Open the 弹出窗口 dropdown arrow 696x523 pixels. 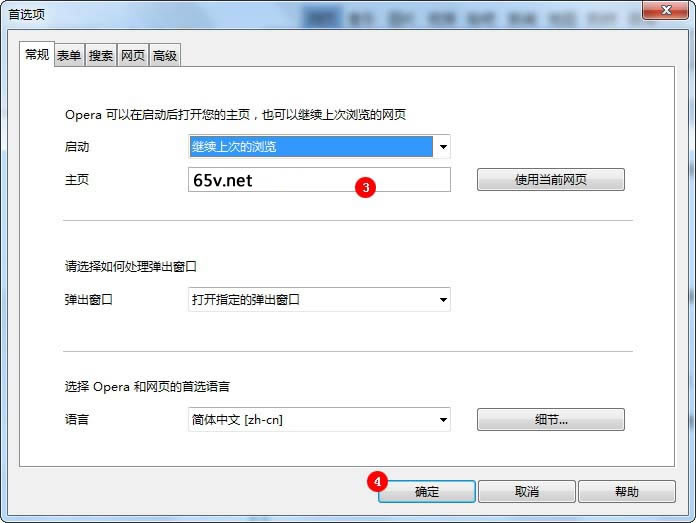click(443, 300)
